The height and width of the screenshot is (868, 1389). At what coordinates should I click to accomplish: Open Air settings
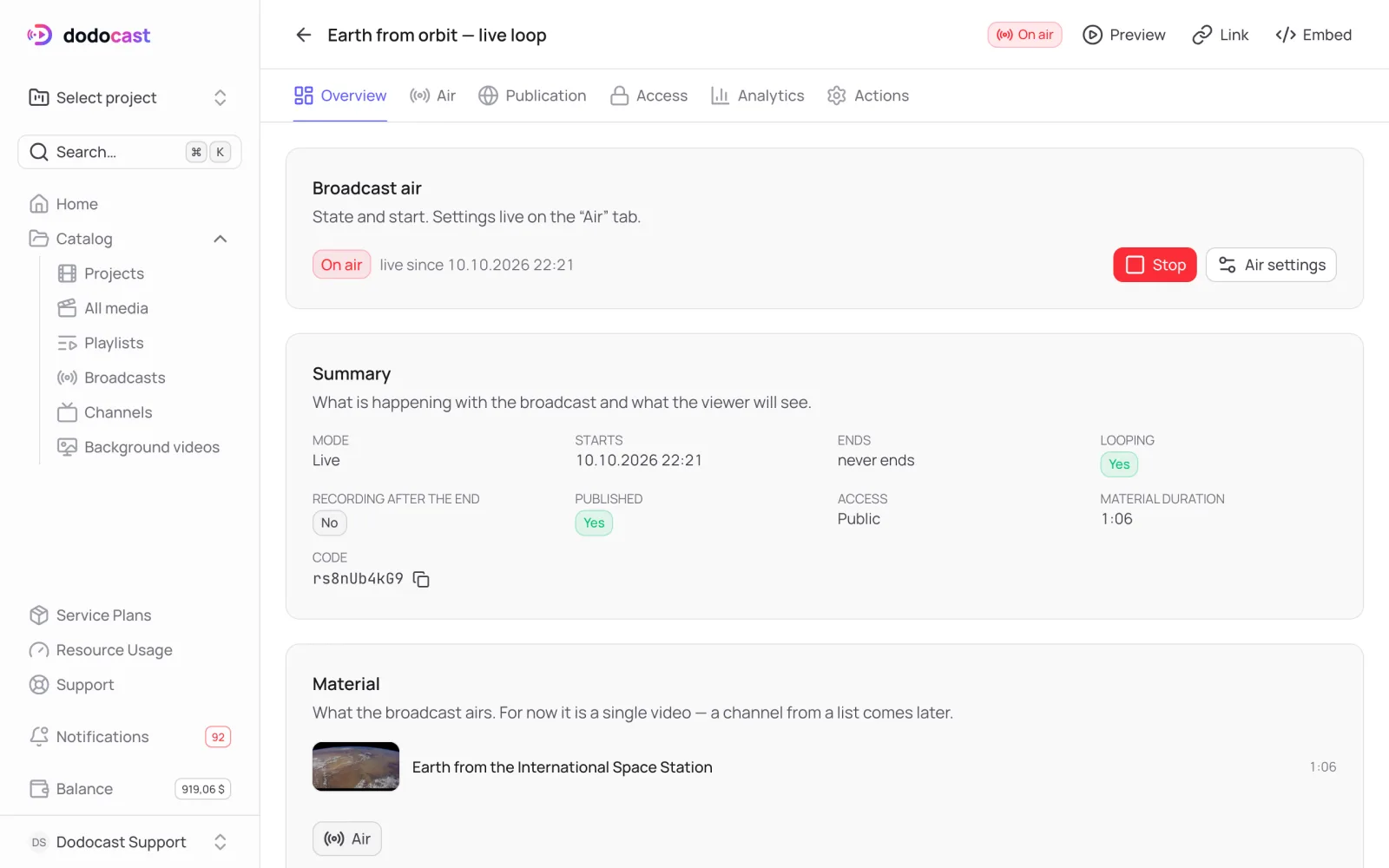(1271, 265)
